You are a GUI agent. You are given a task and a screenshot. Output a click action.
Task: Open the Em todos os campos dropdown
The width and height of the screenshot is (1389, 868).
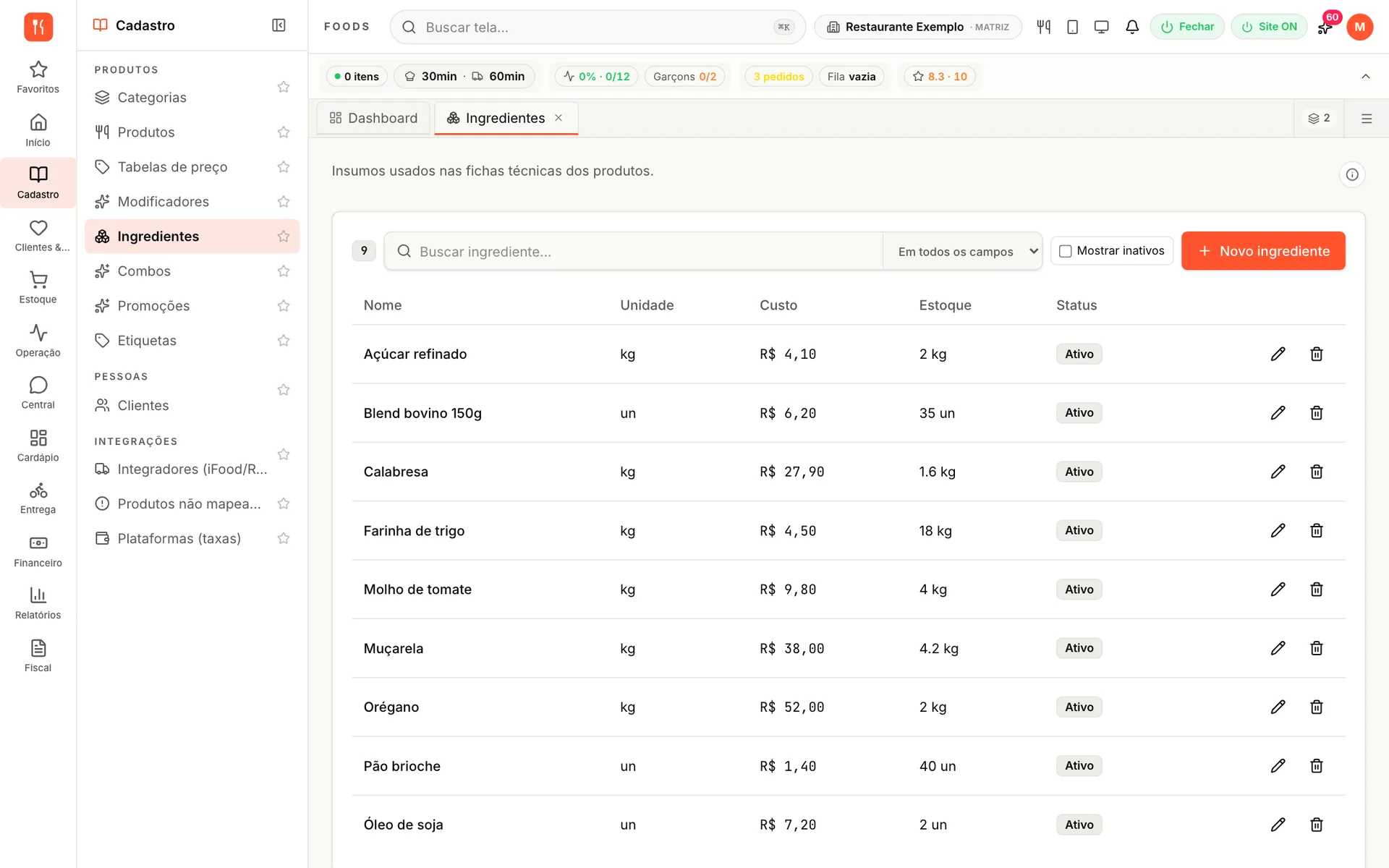pos(962,251)
